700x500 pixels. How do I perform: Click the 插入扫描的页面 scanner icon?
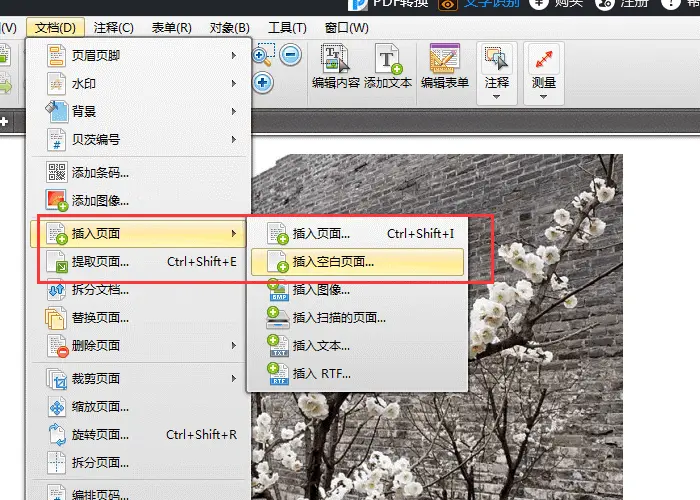coord(278,318)
